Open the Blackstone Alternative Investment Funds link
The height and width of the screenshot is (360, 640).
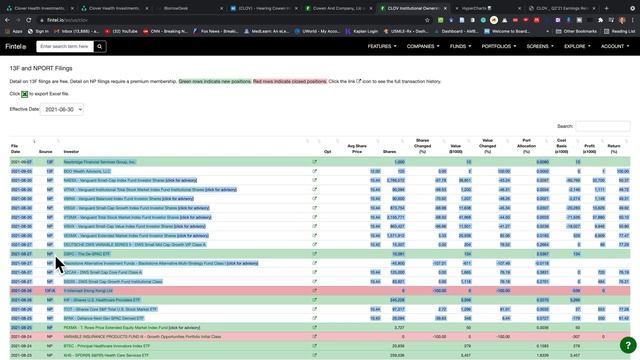pos(144,263)
